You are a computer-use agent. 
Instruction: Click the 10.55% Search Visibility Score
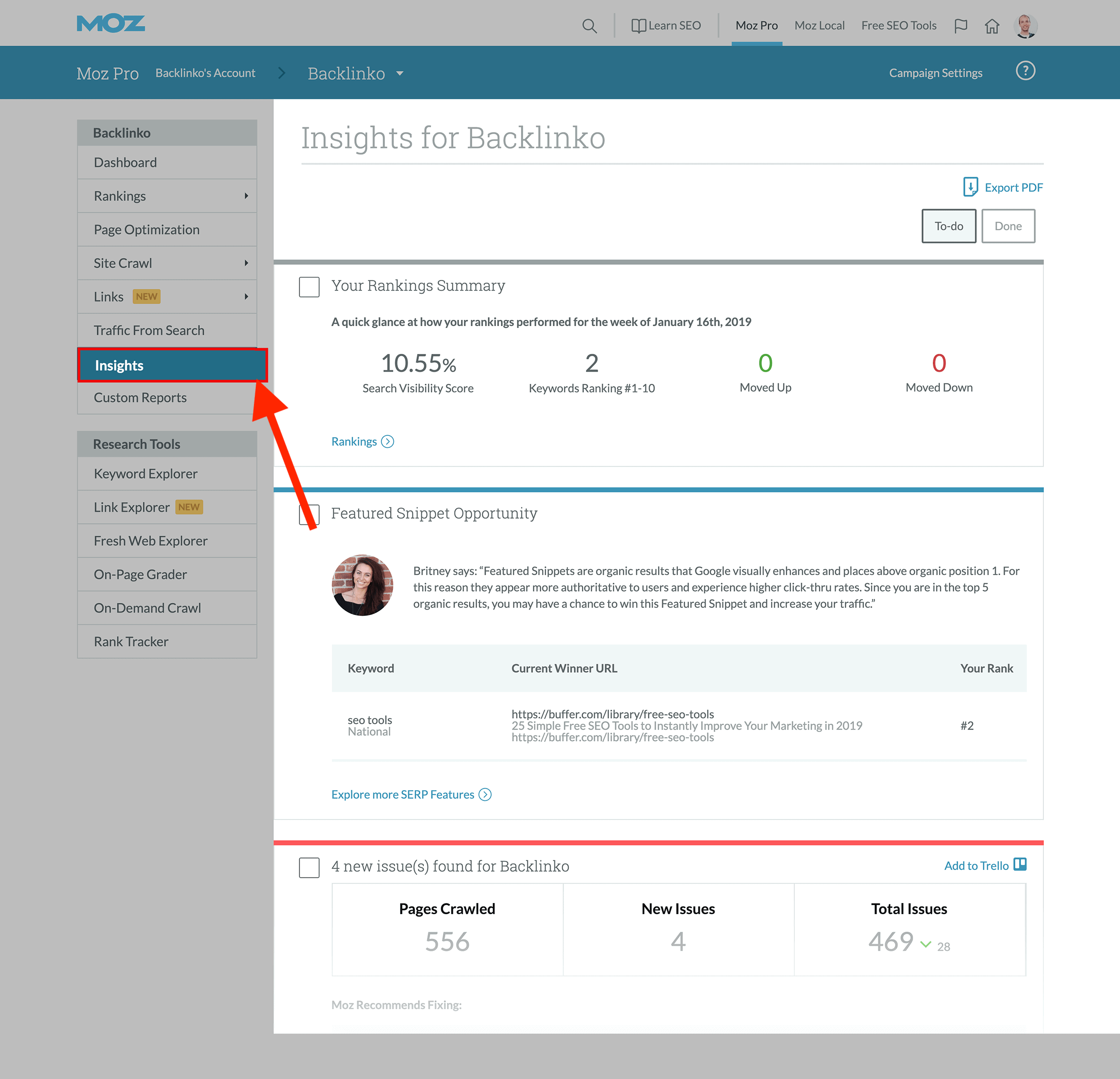[418, 363]
